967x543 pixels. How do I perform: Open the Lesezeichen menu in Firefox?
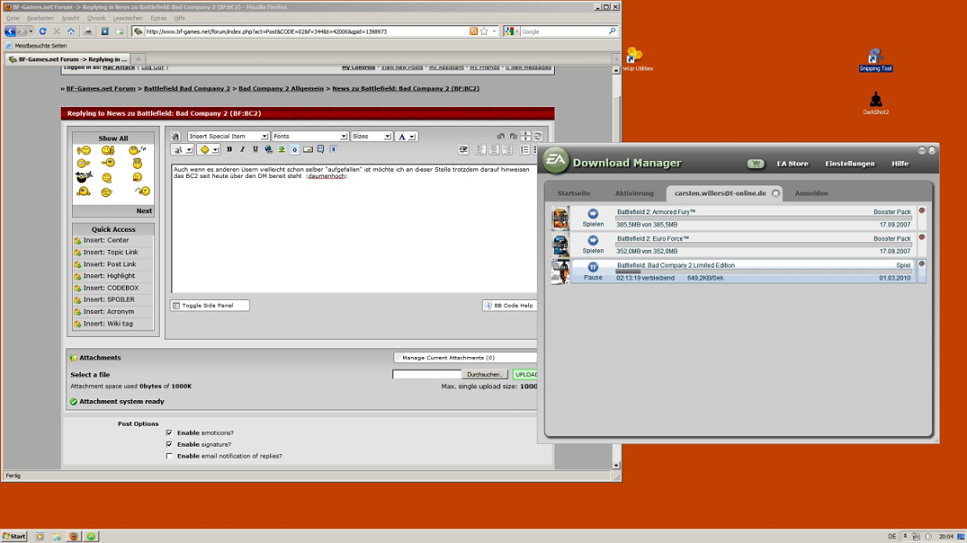128,19
